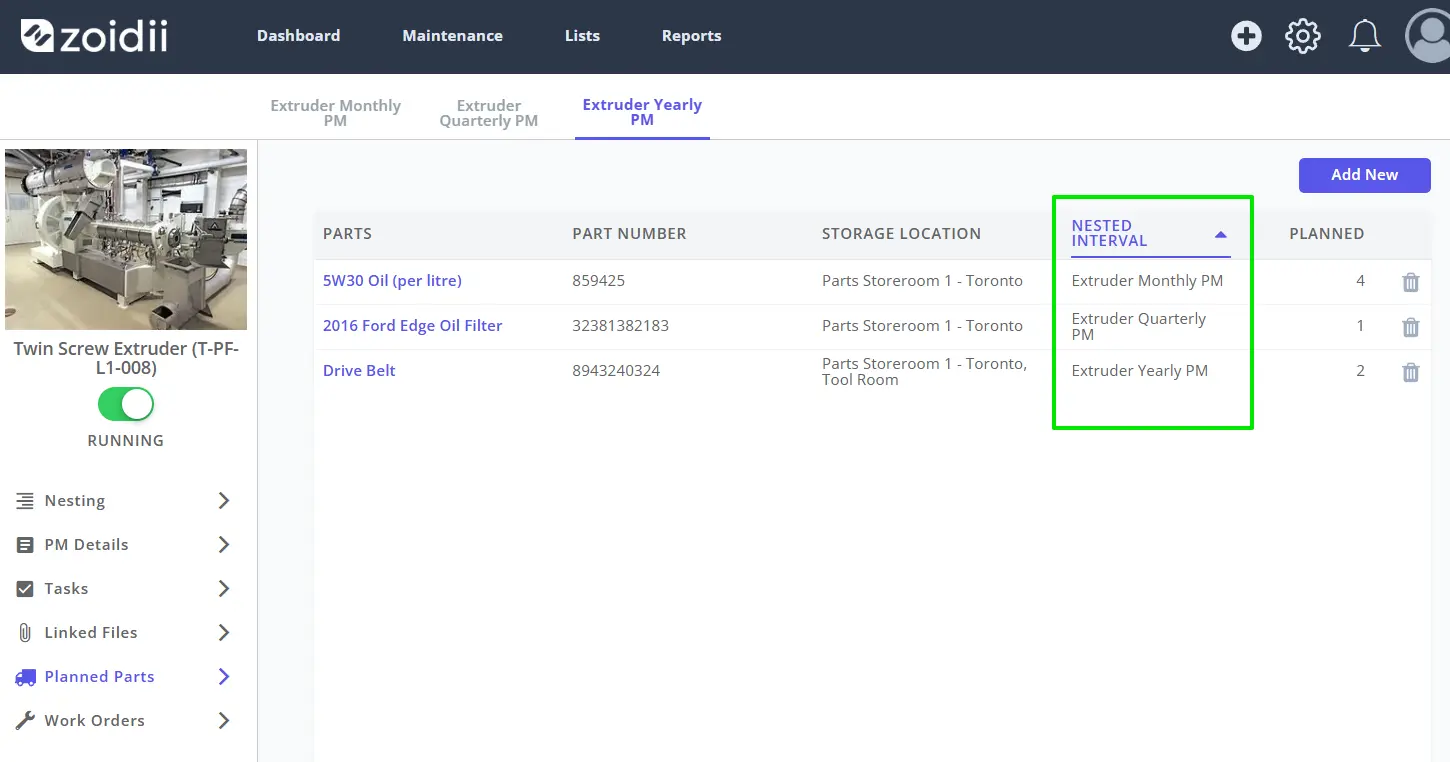This screenshot has width=1450, height=762.
Task: Sort by the PARTS column header
Action: coord(347,234)
